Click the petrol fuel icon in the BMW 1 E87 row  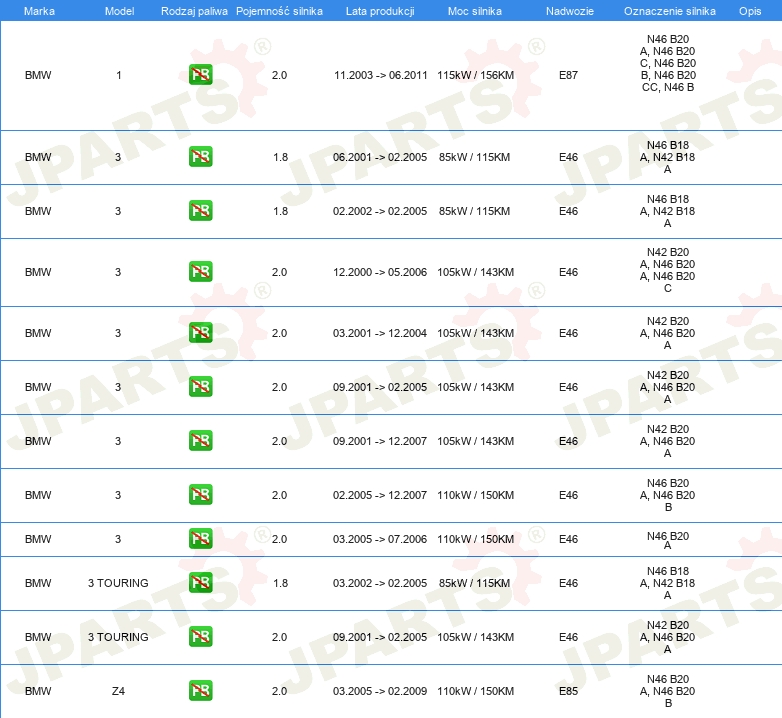pyautogui.click(x=200, y=75)
